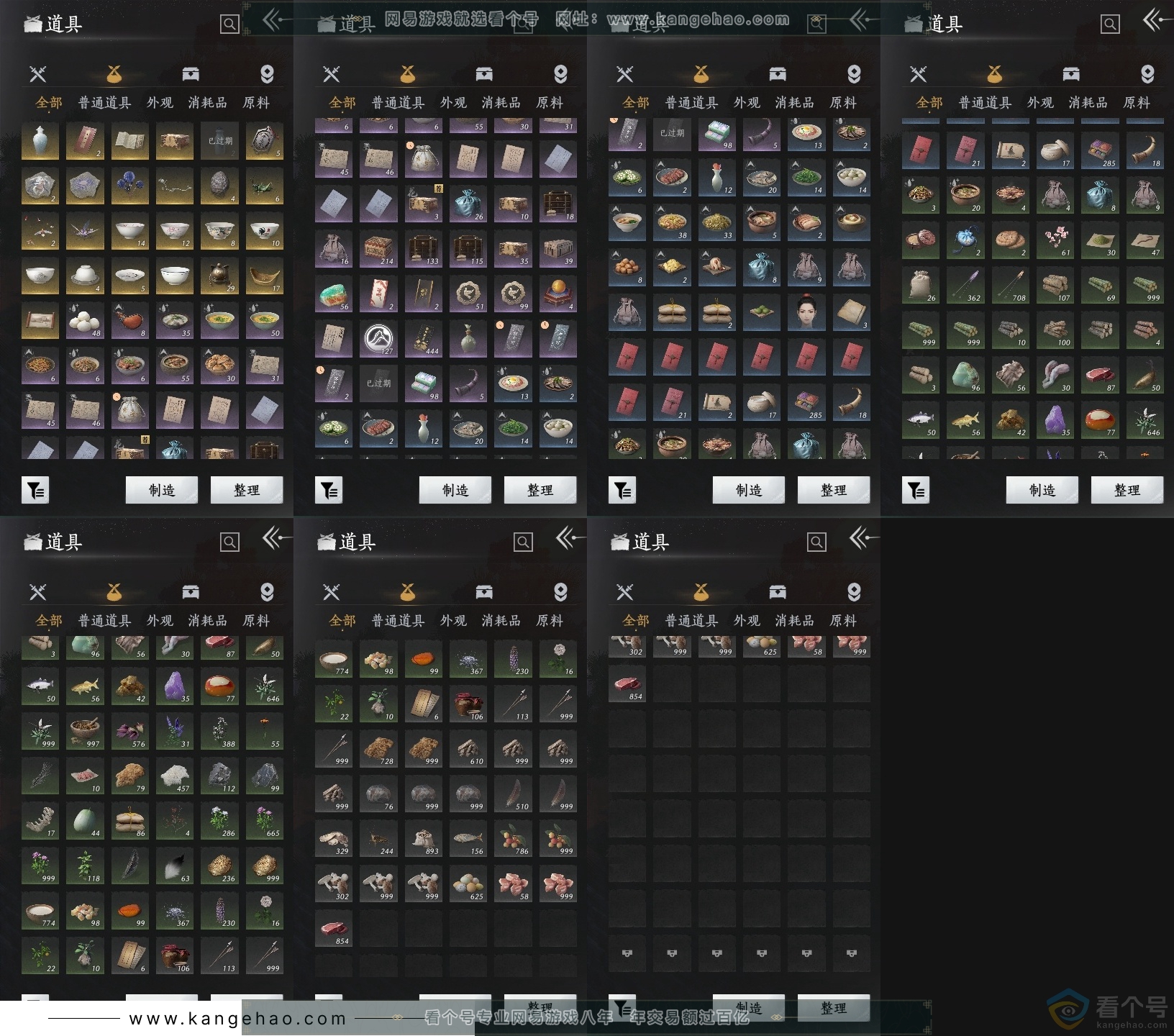Open the filter icon in top-right panel
This screenshot has width=1174, height=1036.
coord(916,490)
